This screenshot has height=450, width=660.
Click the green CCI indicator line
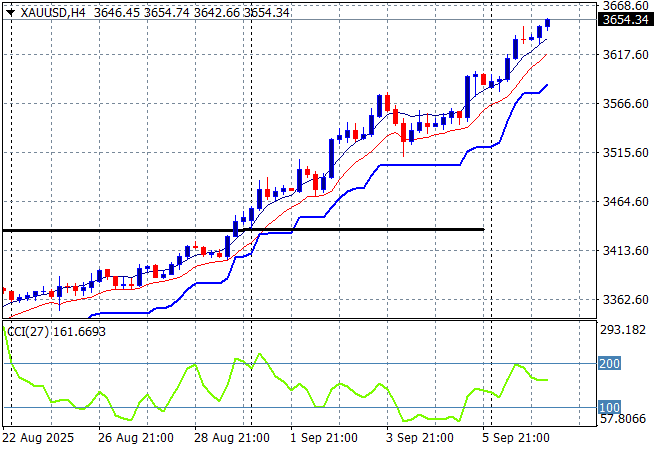pyautogui.click(x=278, y=377)
